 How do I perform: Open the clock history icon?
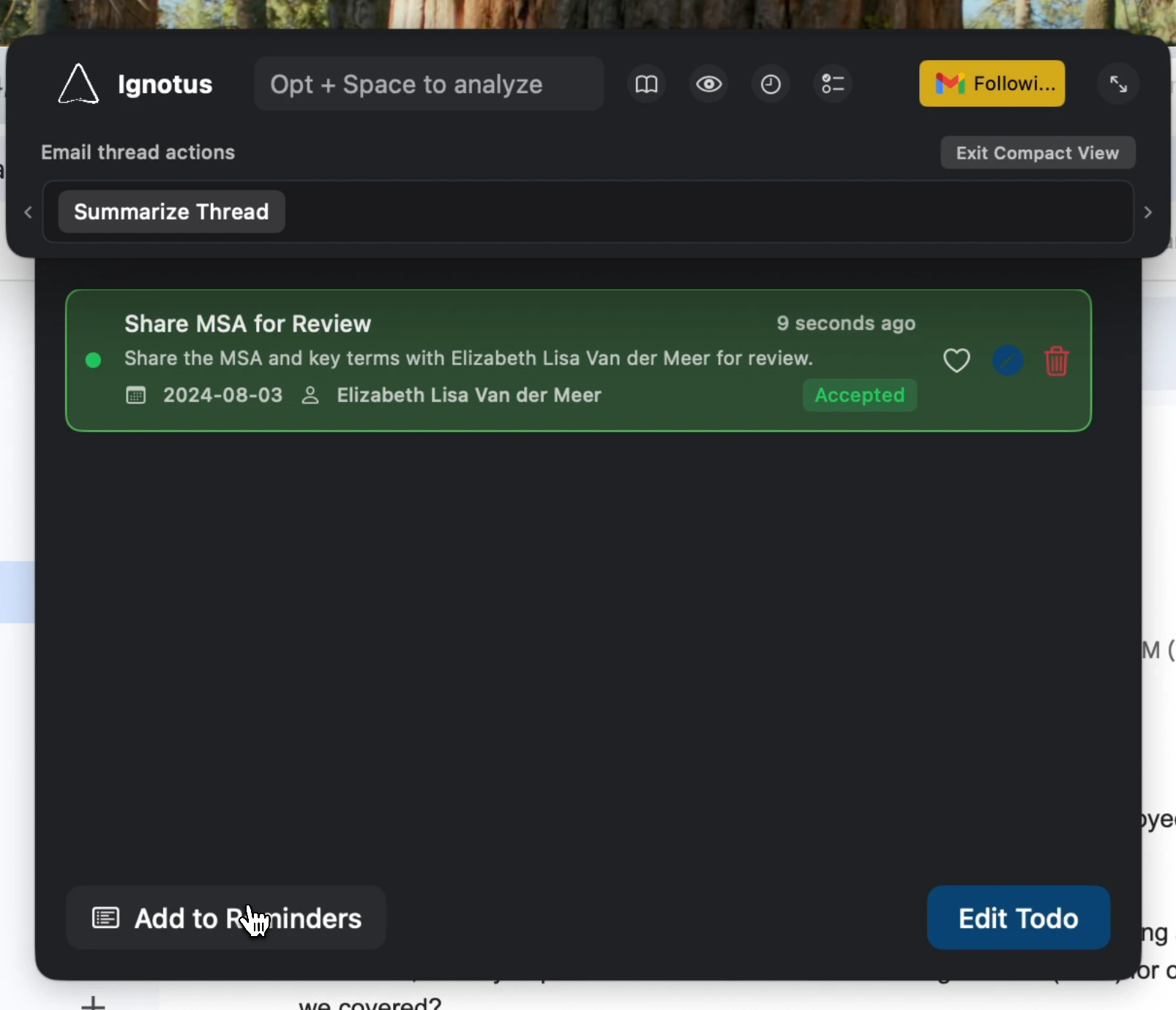771,84
